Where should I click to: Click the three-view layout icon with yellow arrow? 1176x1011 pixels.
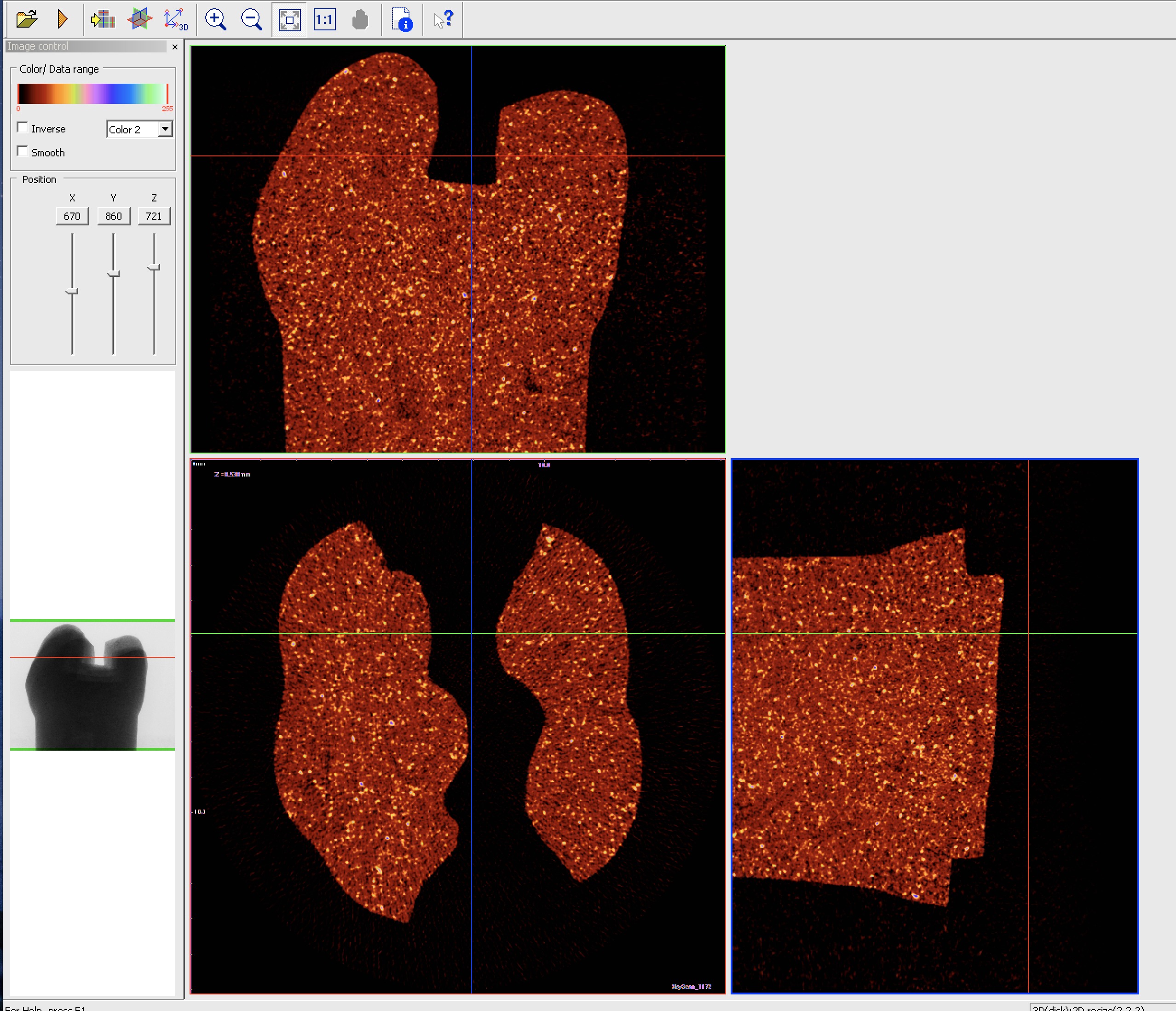click(x=103, y=19)
